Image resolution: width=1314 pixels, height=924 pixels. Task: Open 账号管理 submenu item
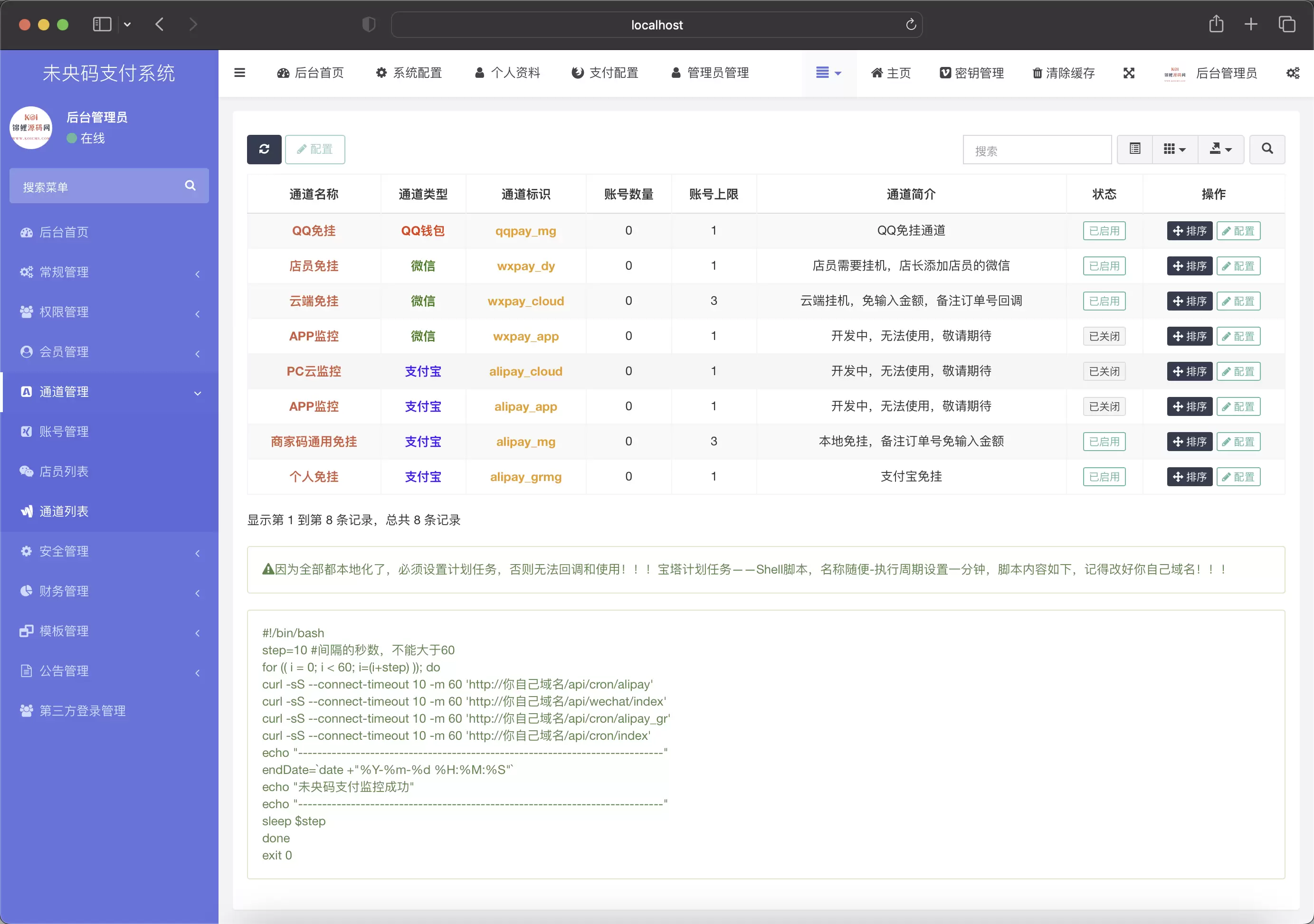click(109, 432)
